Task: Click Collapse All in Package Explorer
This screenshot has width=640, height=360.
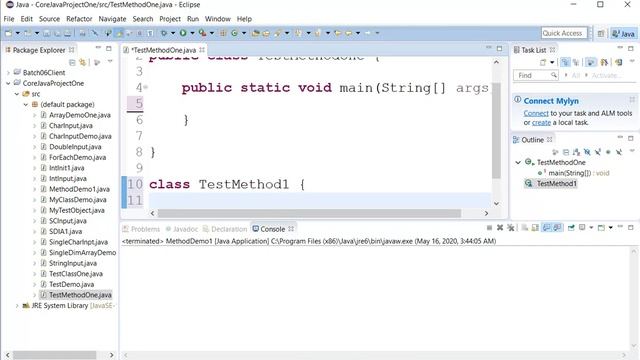Action: pyautogui.click(x=72, y=62)
